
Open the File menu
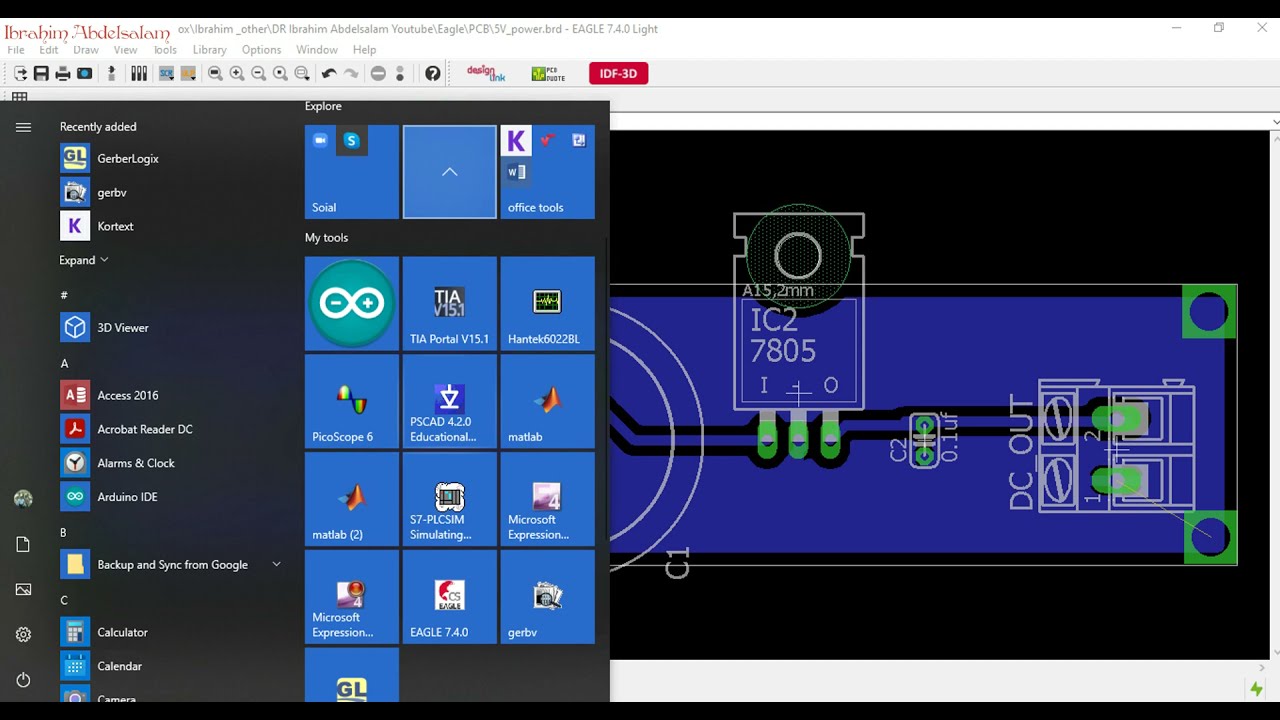(x=16, y=49)
